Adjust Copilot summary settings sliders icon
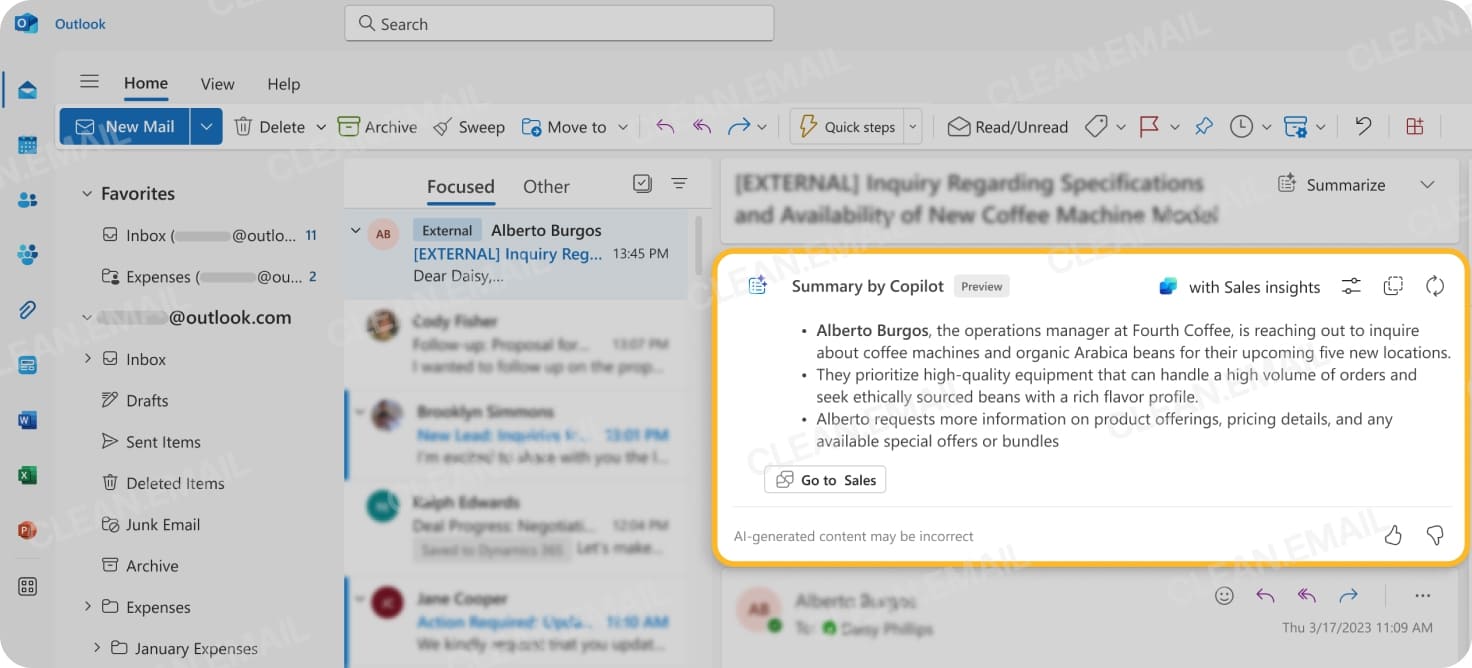Screen dimensions: 1472x668 (x=1351, y=287)
